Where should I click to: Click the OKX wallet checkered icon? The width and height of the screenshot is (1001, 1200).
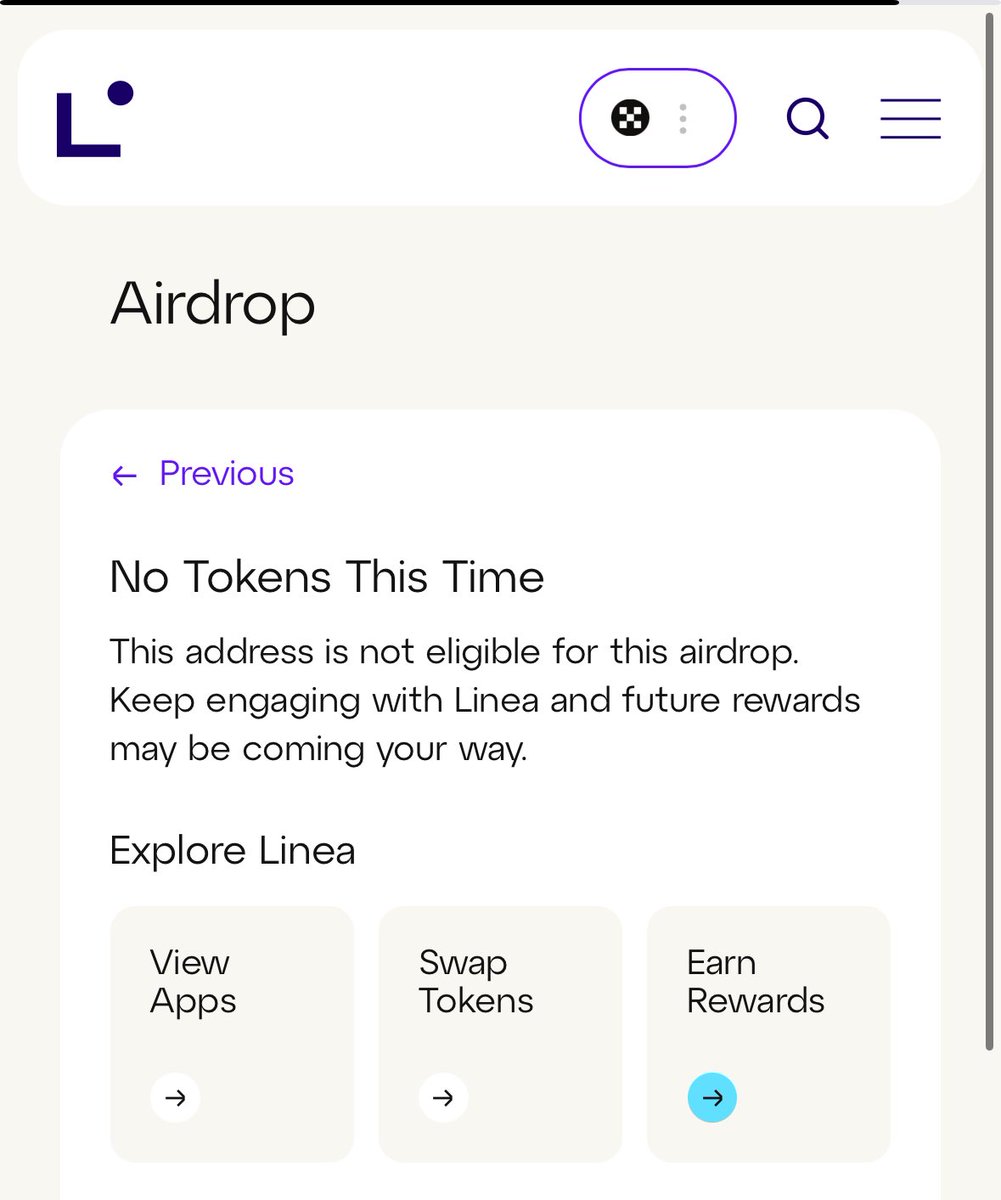pyautogui.click(x=630, y=118)
